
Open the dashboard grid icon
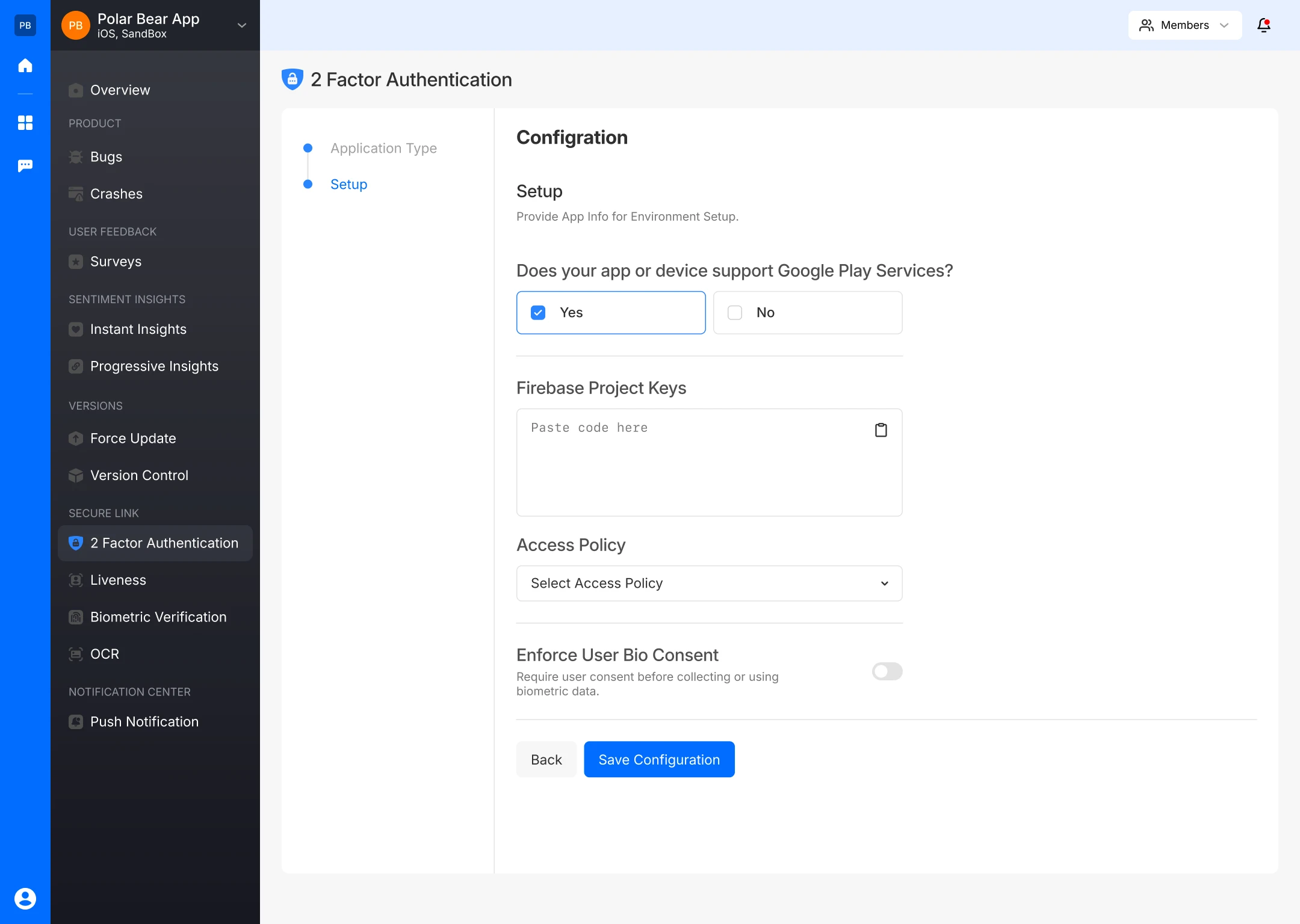tap(25, 123)
